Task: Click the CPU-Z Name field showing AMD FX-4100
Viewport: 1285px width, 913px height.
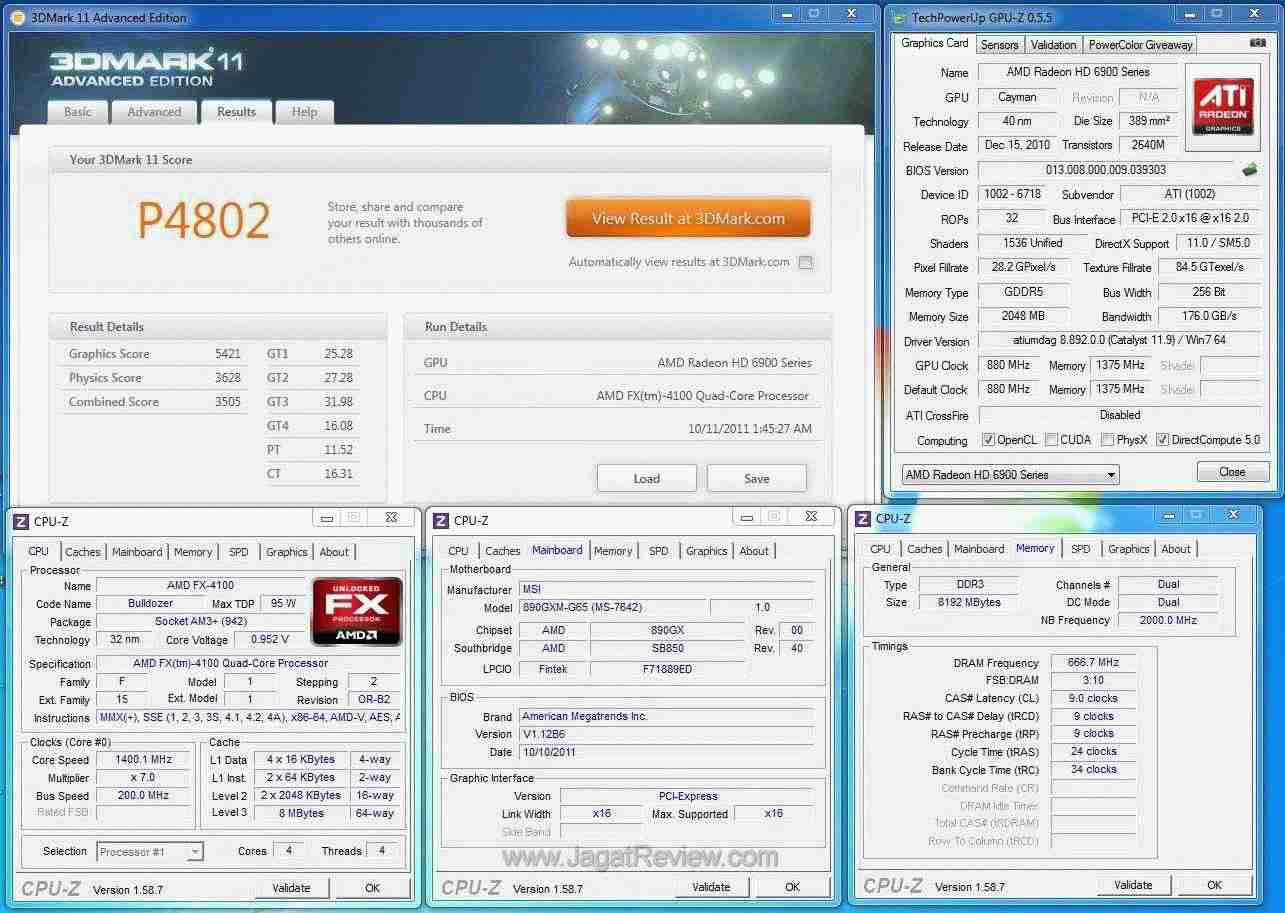Action: pos(201,586)
